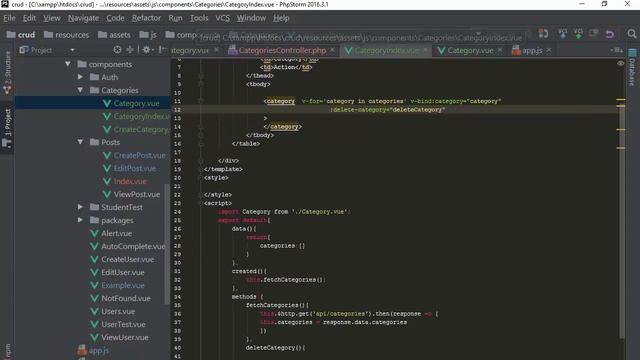The width and height of the screenshot is (640, 360).
Task: Collapse the Categories folder
Action: pos(80,90)
